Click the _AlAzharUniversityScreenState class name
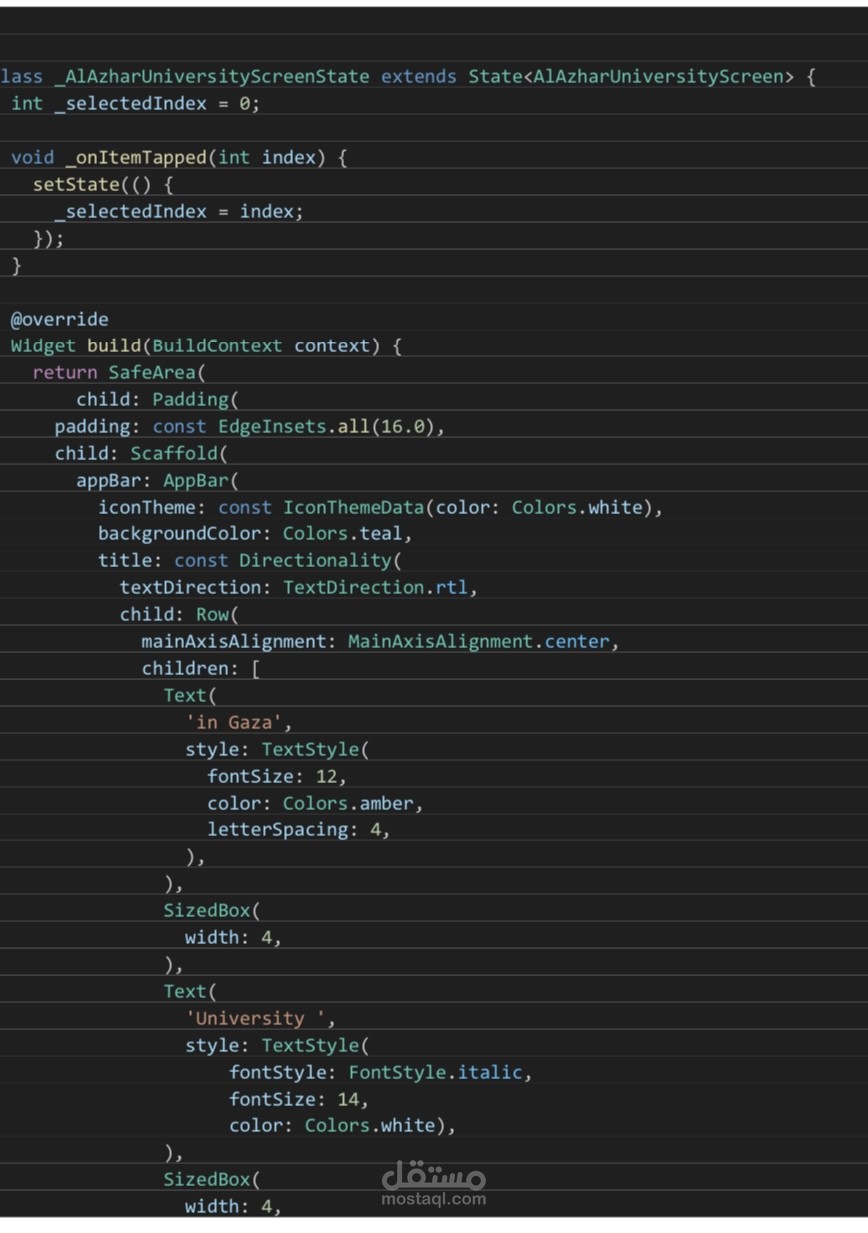 pyautogui.click(x=212, y=77)
